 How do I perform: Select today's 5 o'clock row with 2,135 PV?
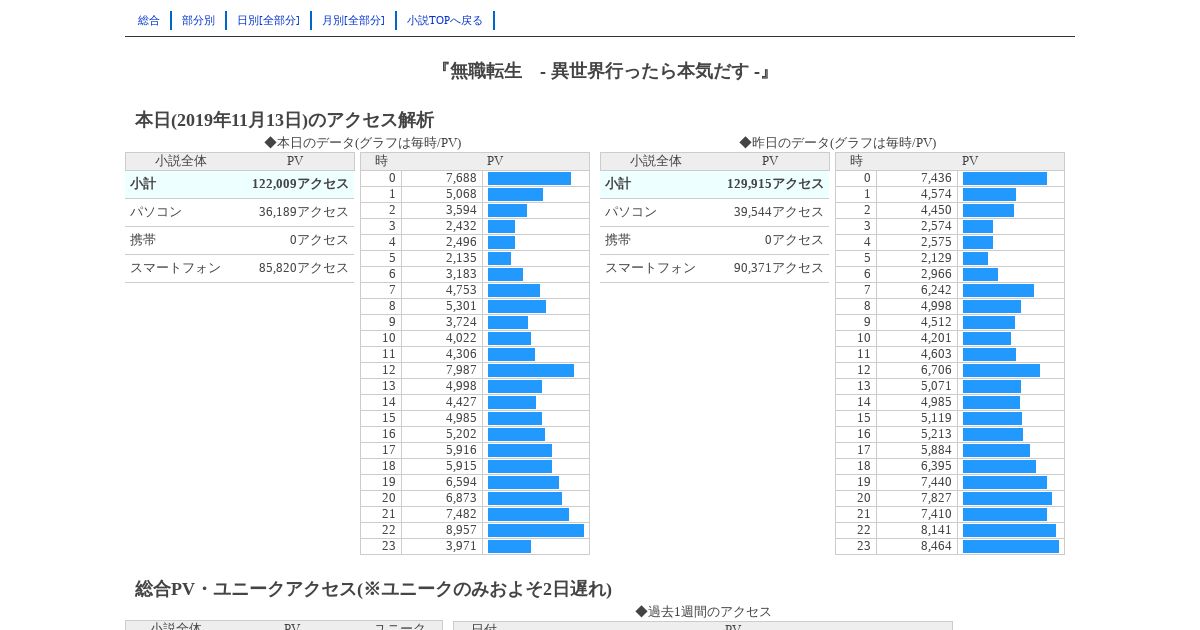pos(475,258)
